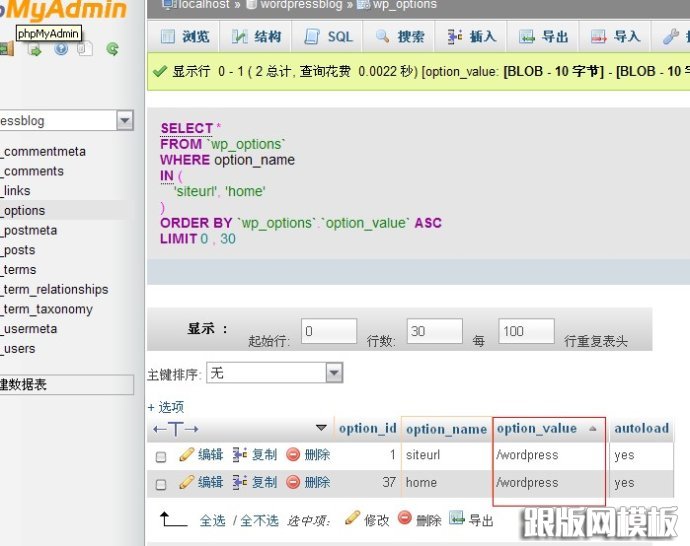Click the copy icon for the home row

click(240, 482)
